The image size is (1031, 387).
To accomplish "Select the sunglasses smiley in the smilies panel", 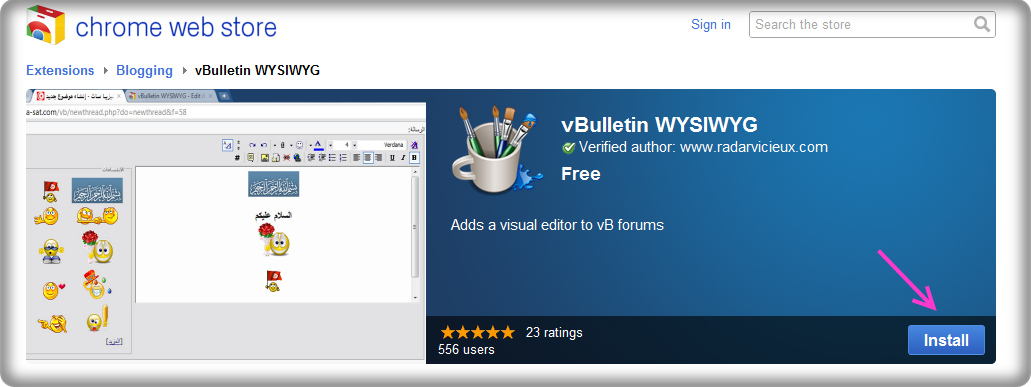I will tap(51, 251).
